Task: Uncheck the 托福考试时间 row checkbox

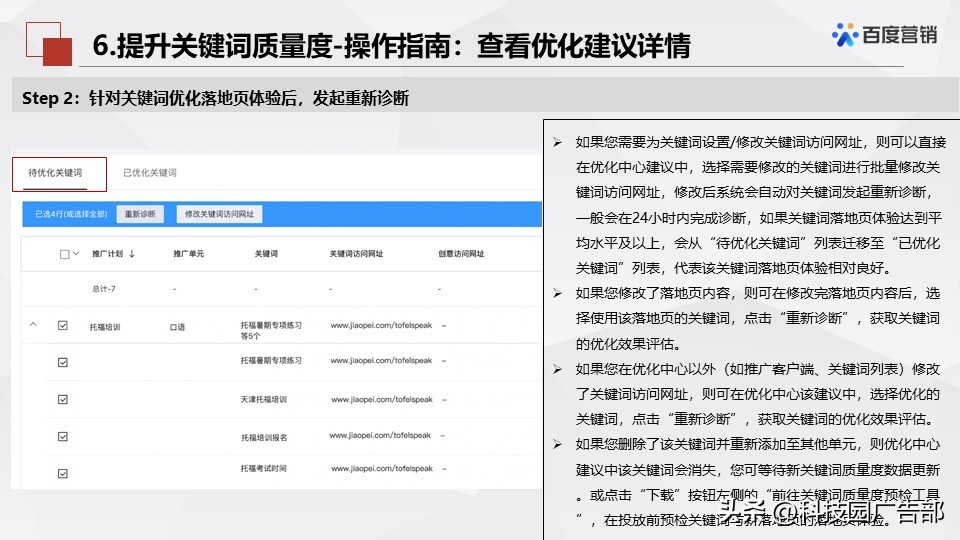Action: 62,473
